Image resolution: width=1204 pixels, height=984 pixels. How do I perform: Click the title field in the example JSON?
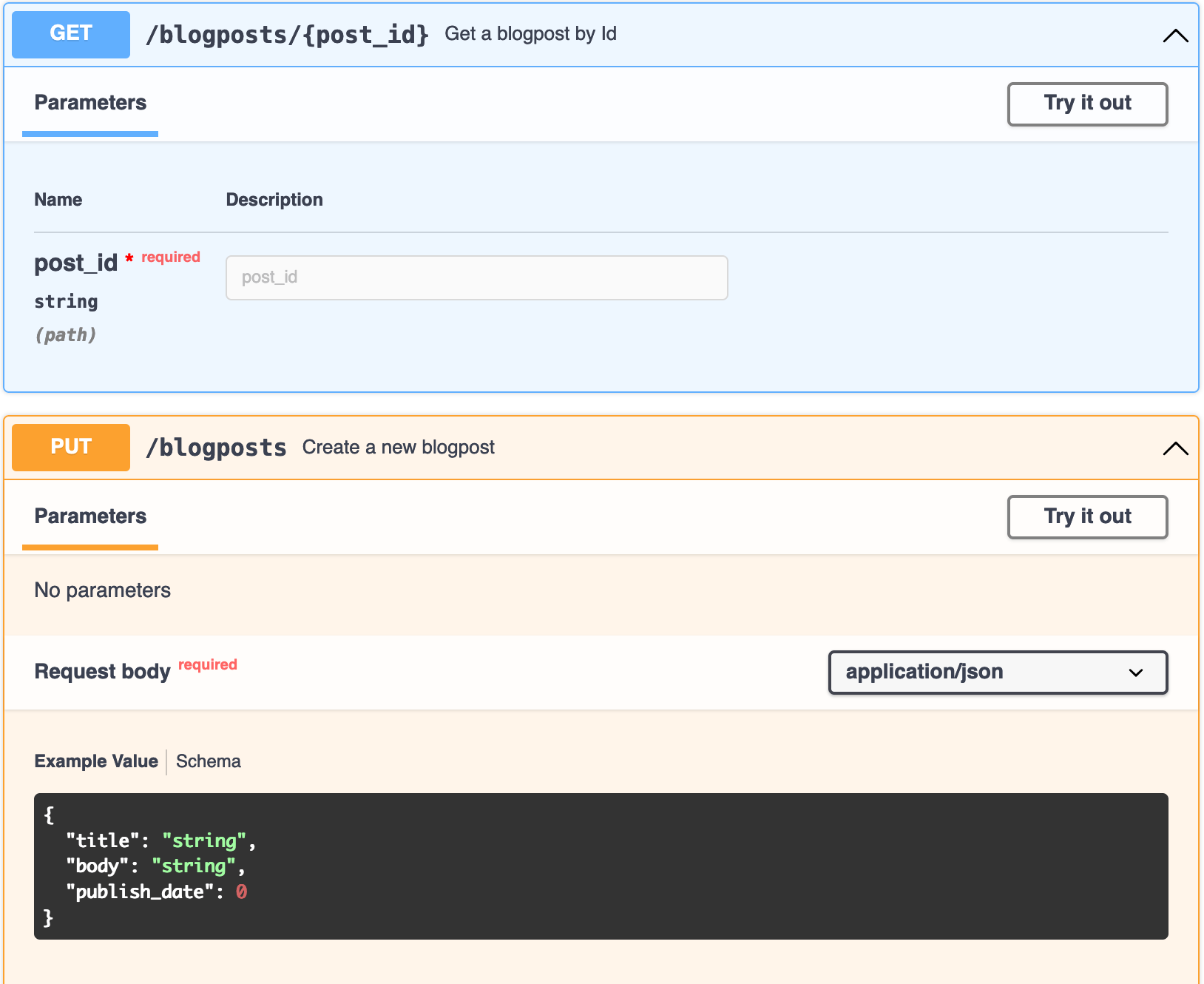coord(104,840)
